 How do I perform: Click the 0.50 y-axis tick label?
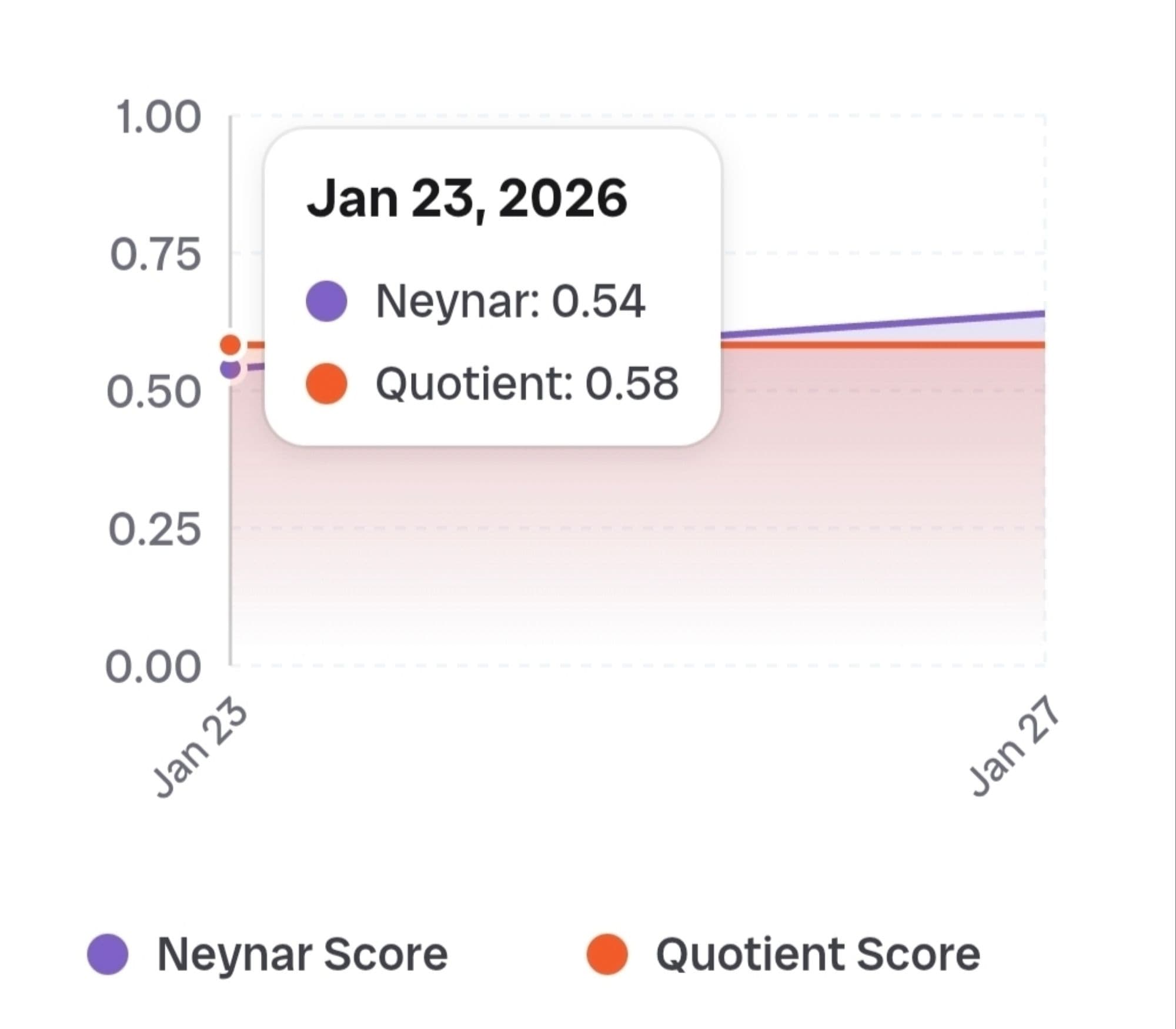pyautogui.click(x=154, y=392)
